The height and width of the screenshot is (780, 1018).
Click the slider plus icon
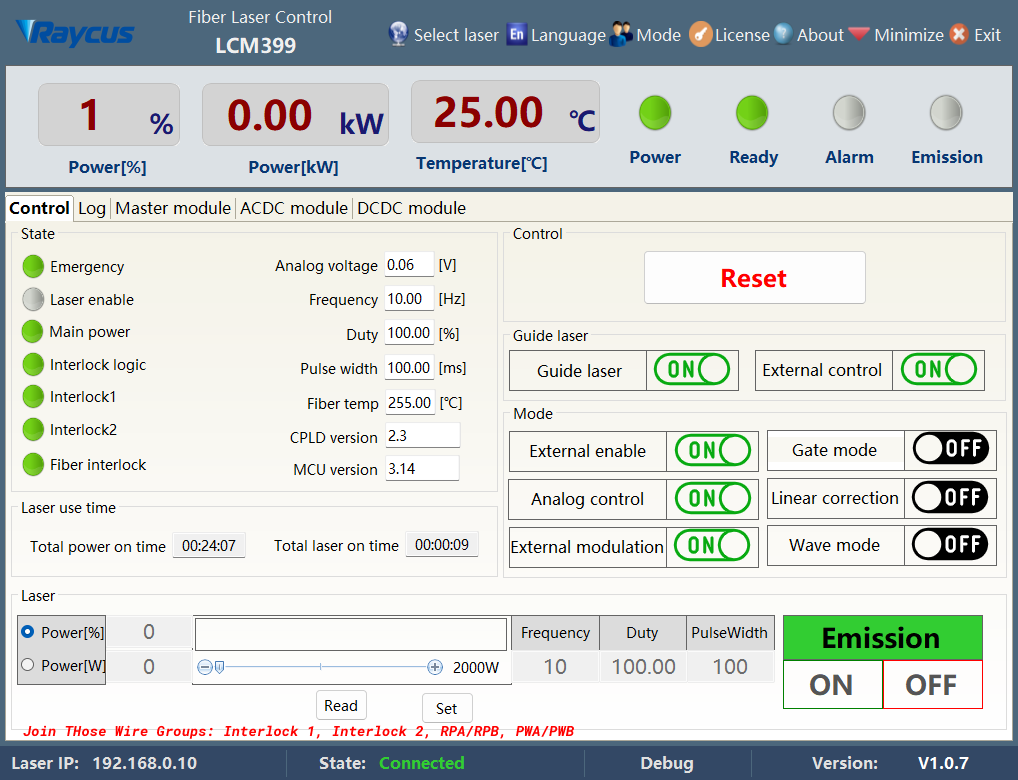pyautogui.click(x=435, y=667)
